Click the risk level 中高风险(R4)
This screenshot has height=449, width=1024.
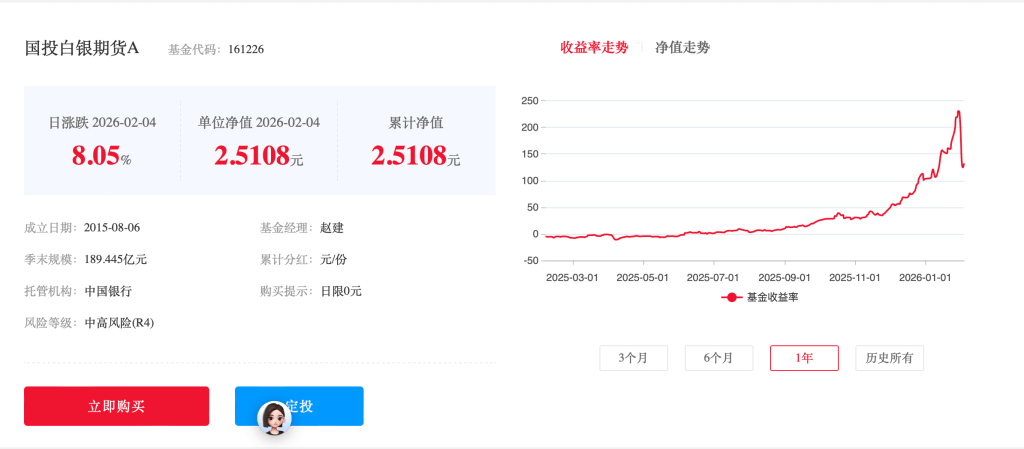click(119, 323)
